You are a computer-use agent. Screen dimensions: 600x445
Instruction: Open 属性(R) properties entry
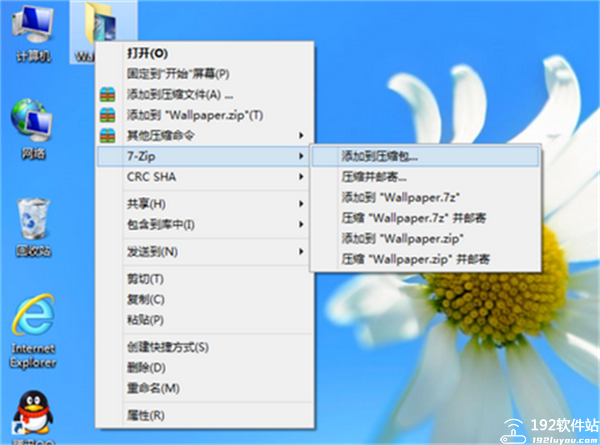tap(205, 415)
